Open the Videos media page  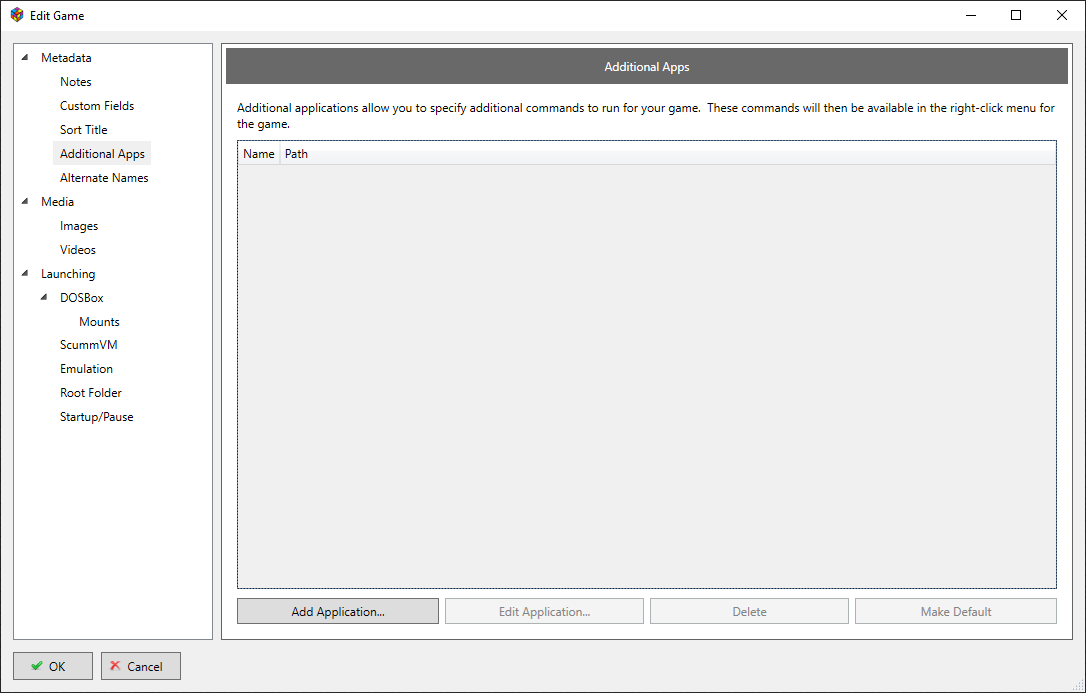point(78,250)
